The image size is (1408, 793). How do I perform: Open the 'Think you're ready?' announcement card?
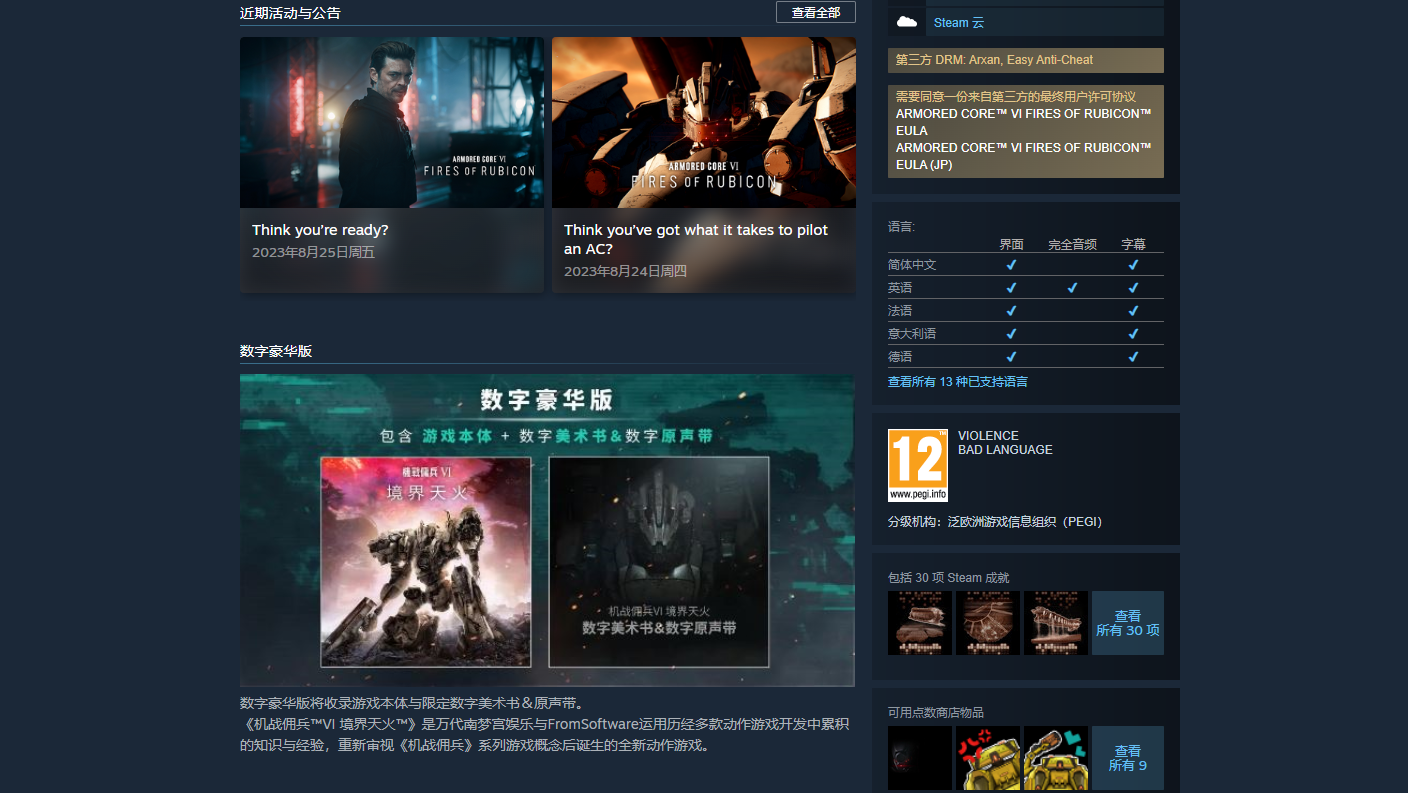392,165
